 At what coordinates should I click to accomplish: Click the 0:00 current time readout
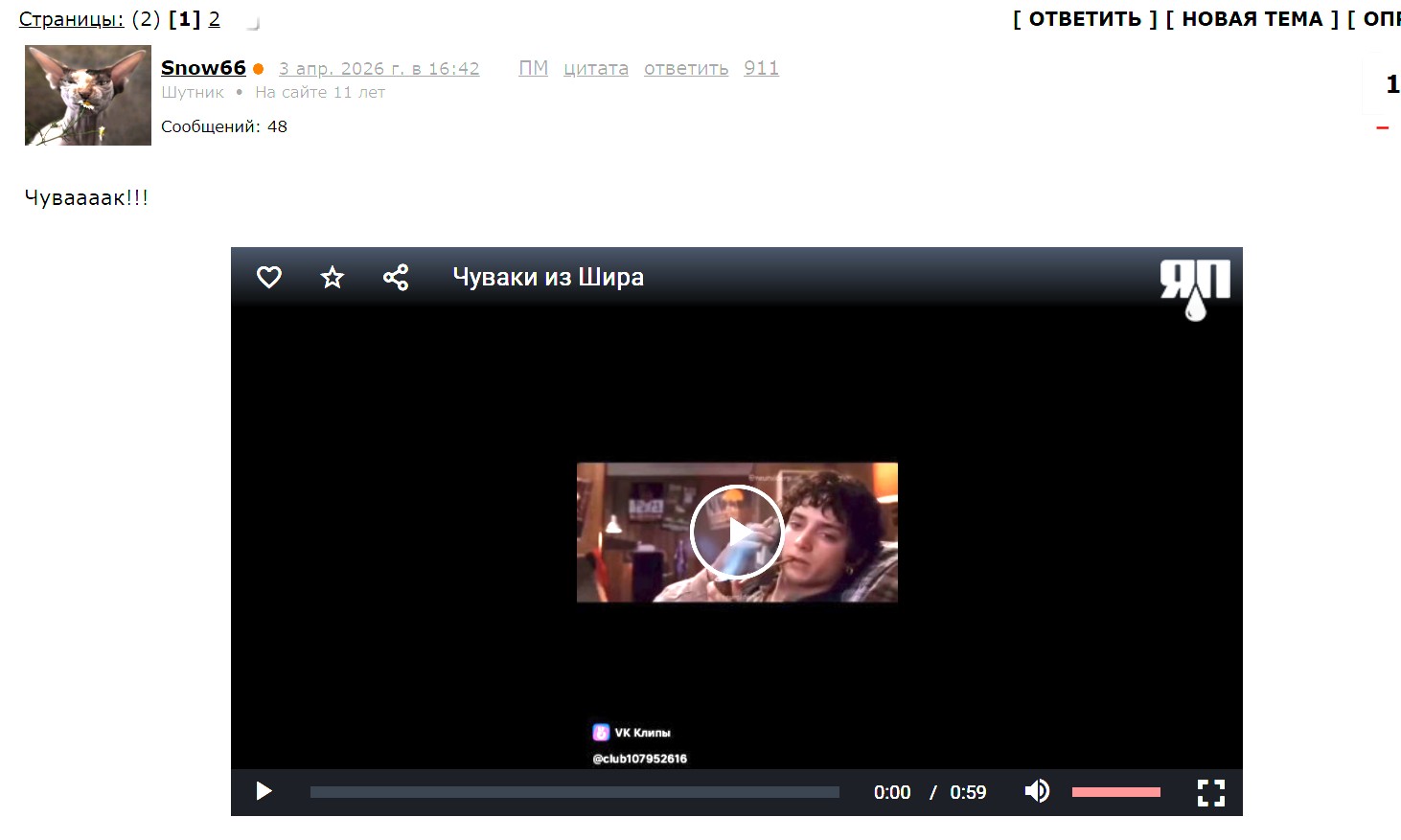click(x=892, y=792)
